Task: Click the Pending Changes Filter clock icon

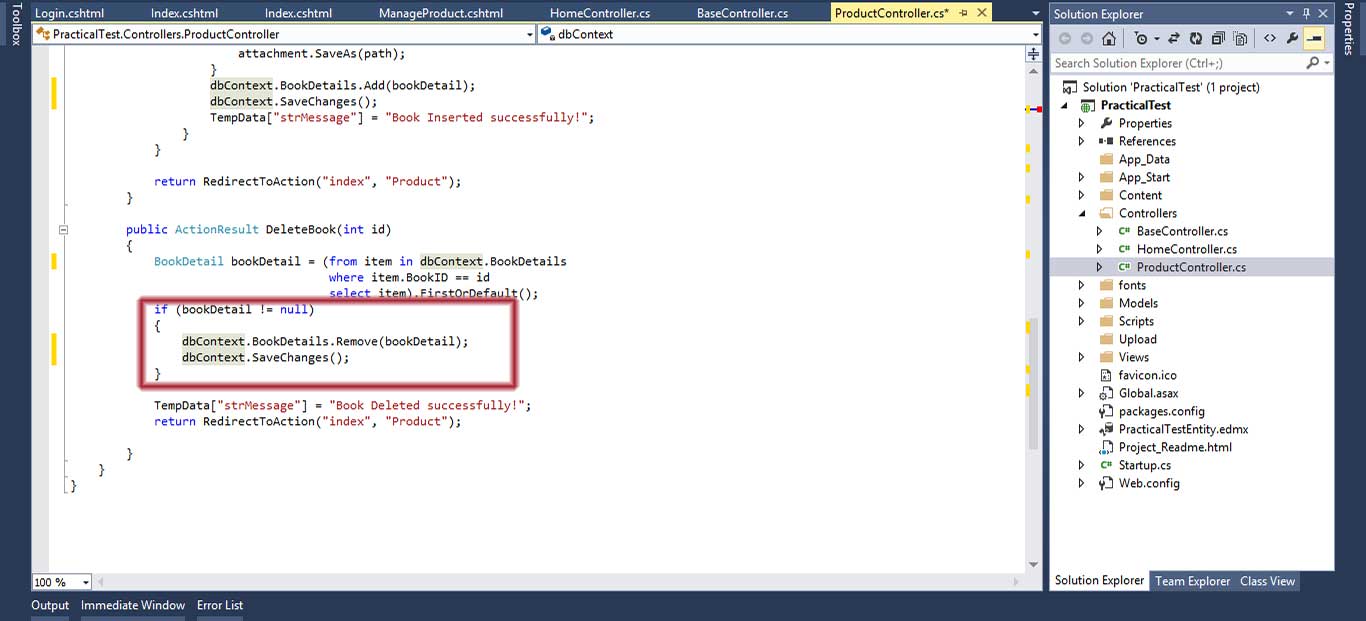Action: tap(1141, 38)
